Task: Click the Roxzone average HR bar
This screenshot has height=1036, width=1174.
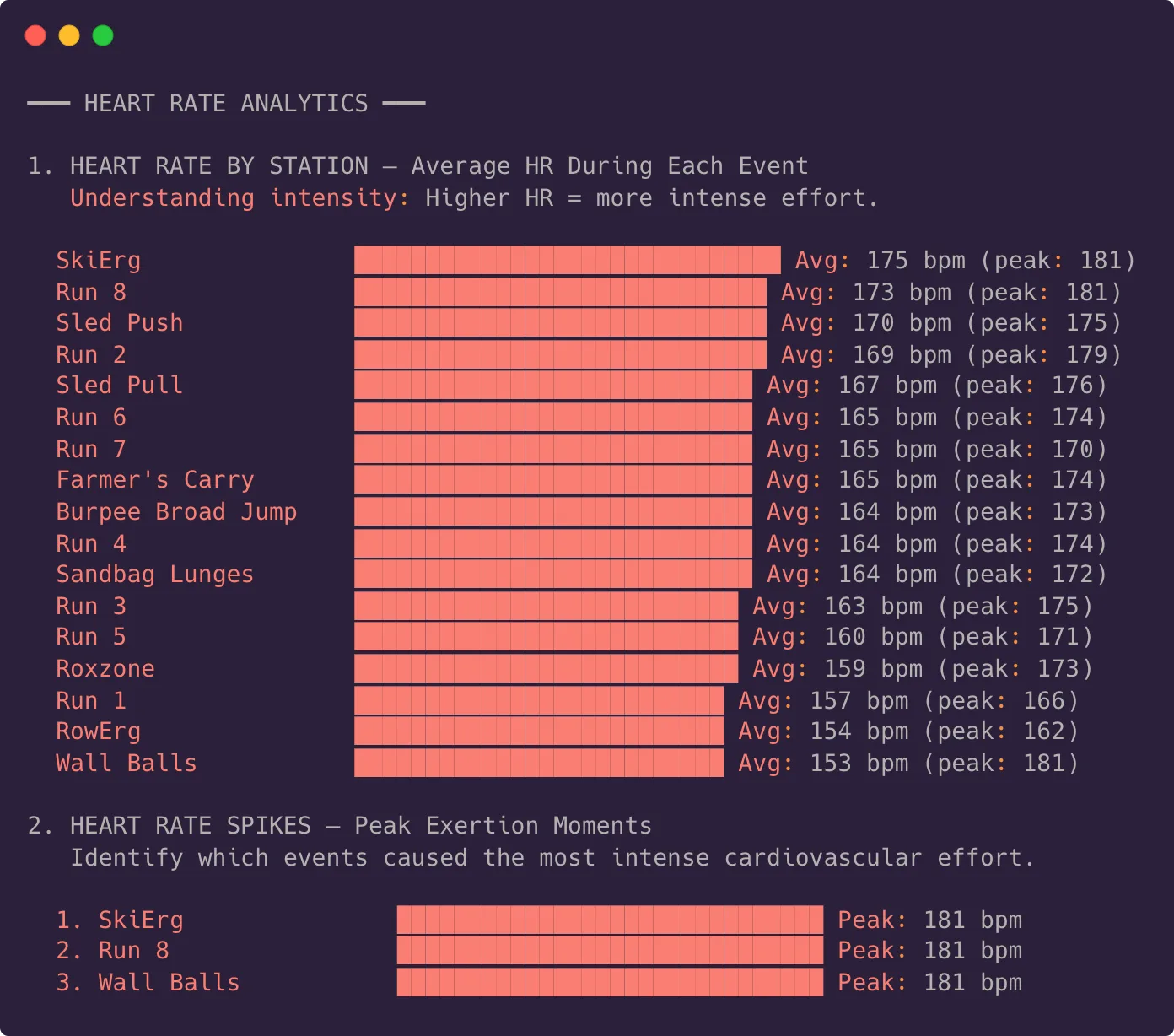Action: coord(546,669)
